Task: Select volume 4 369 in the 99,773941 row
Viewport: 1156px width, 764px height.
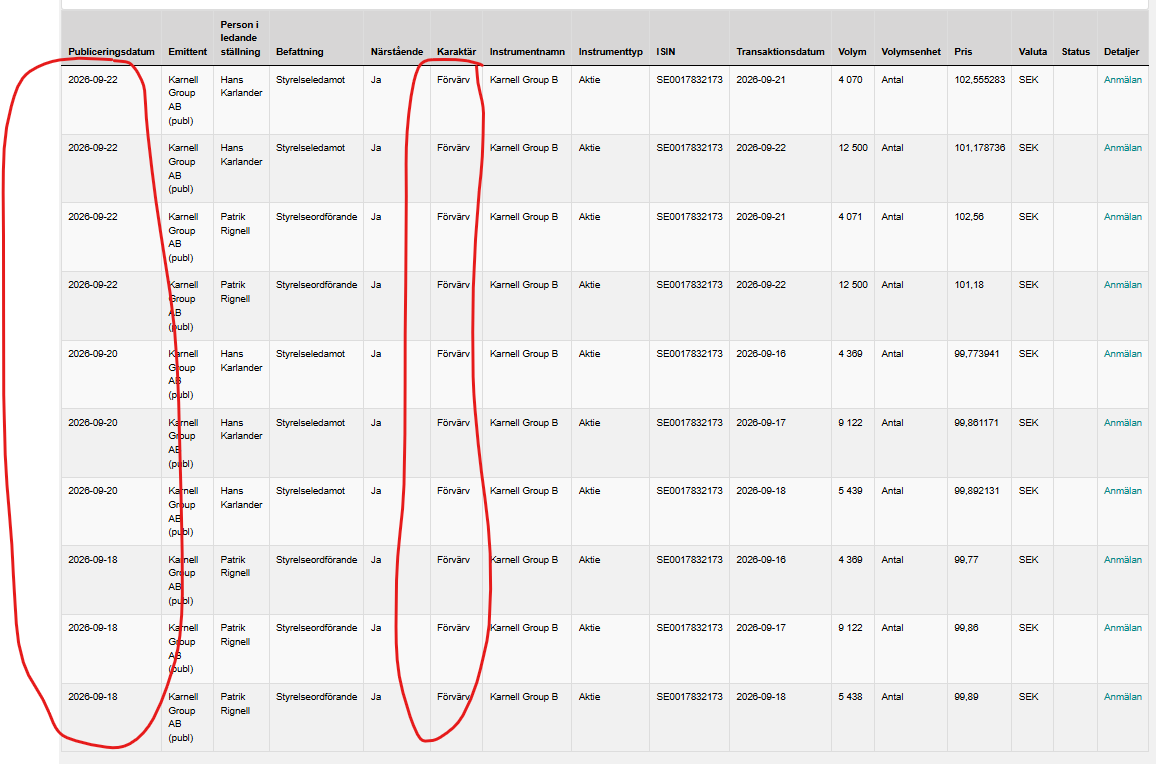Action: [x=850, y=354]
